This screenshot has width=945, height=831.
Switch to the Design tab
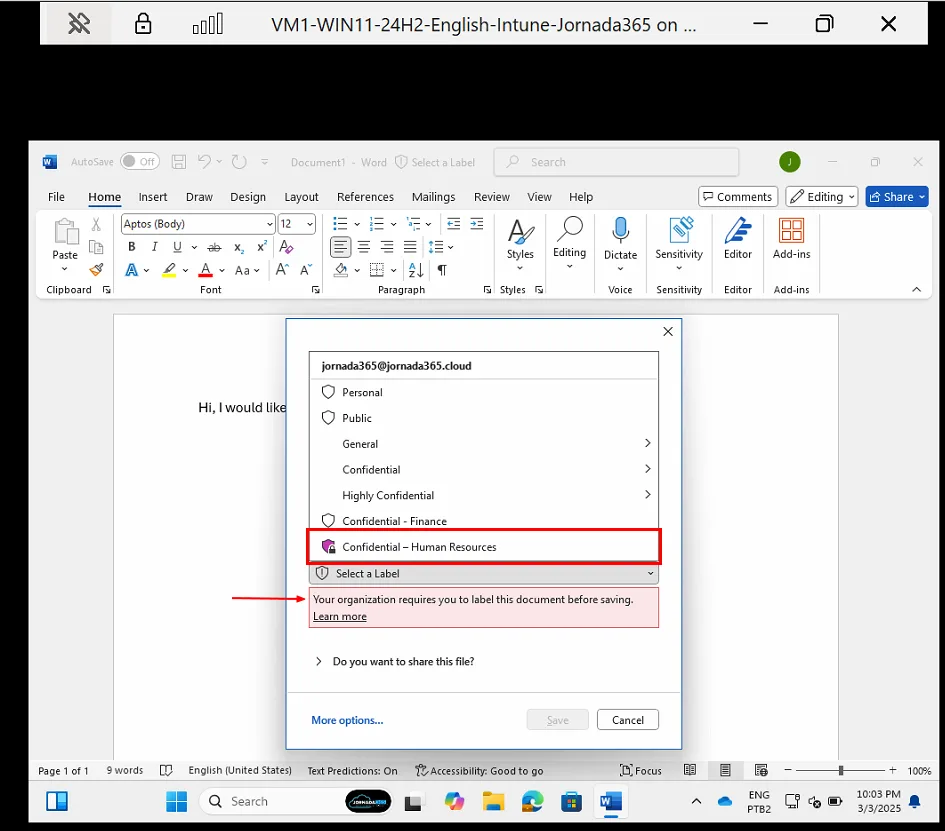(x=248, y=197)
